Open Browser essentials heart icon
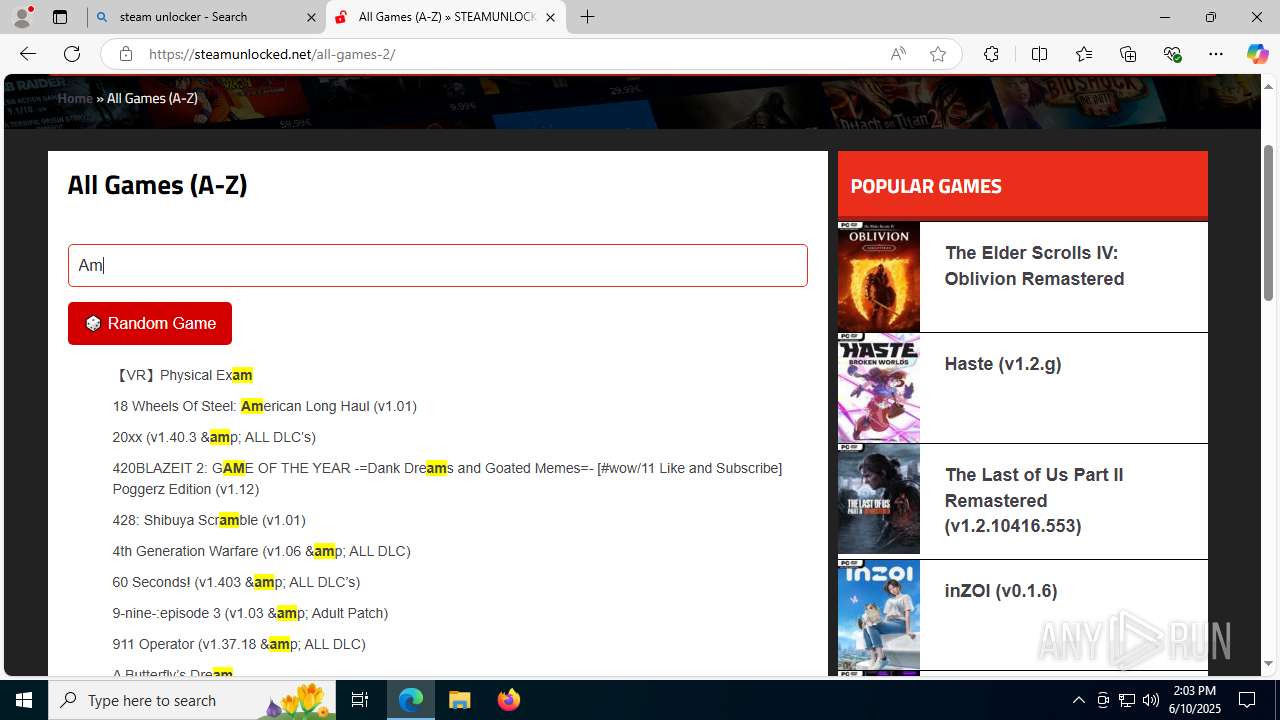 1172,54
